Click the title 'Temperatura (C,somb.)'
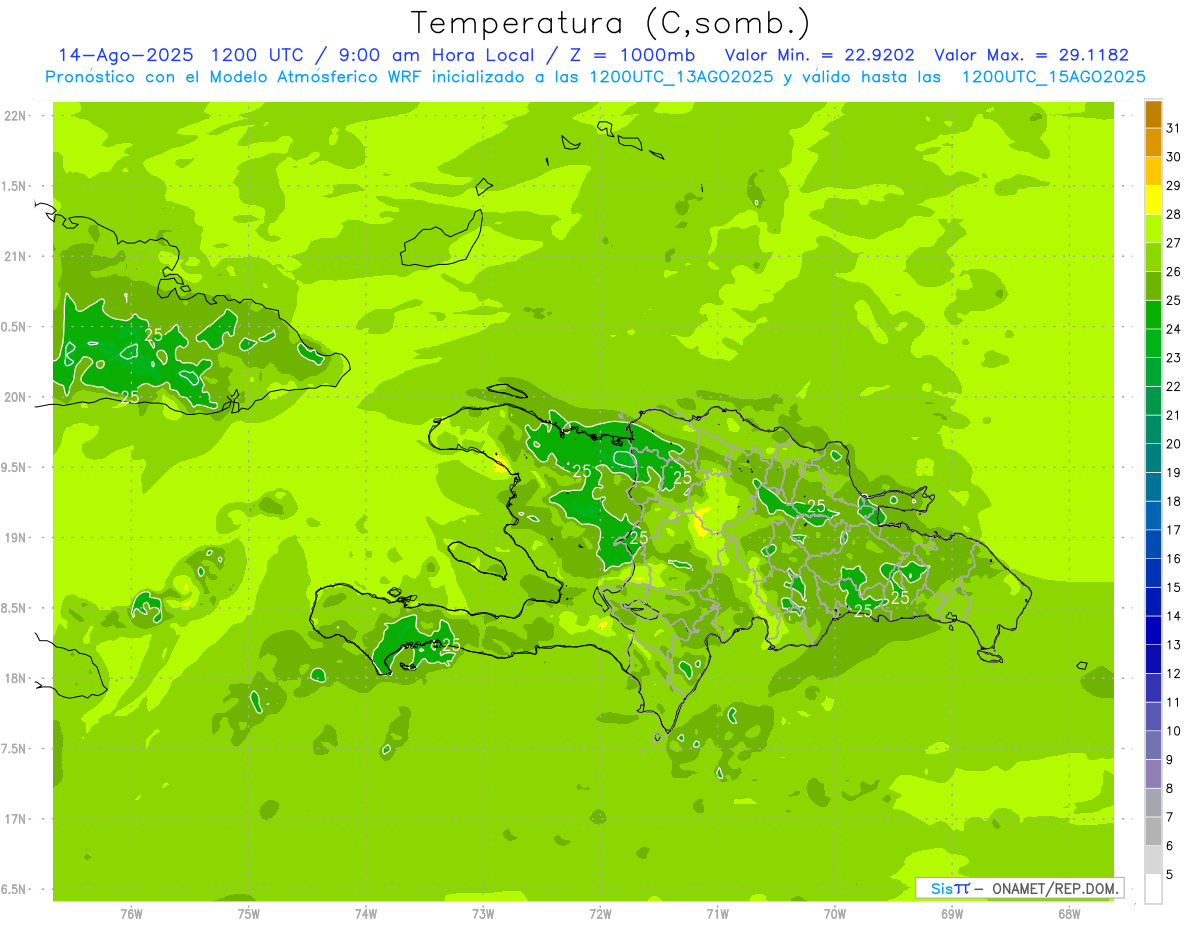 pyautogui.click(x=611, y=24)
